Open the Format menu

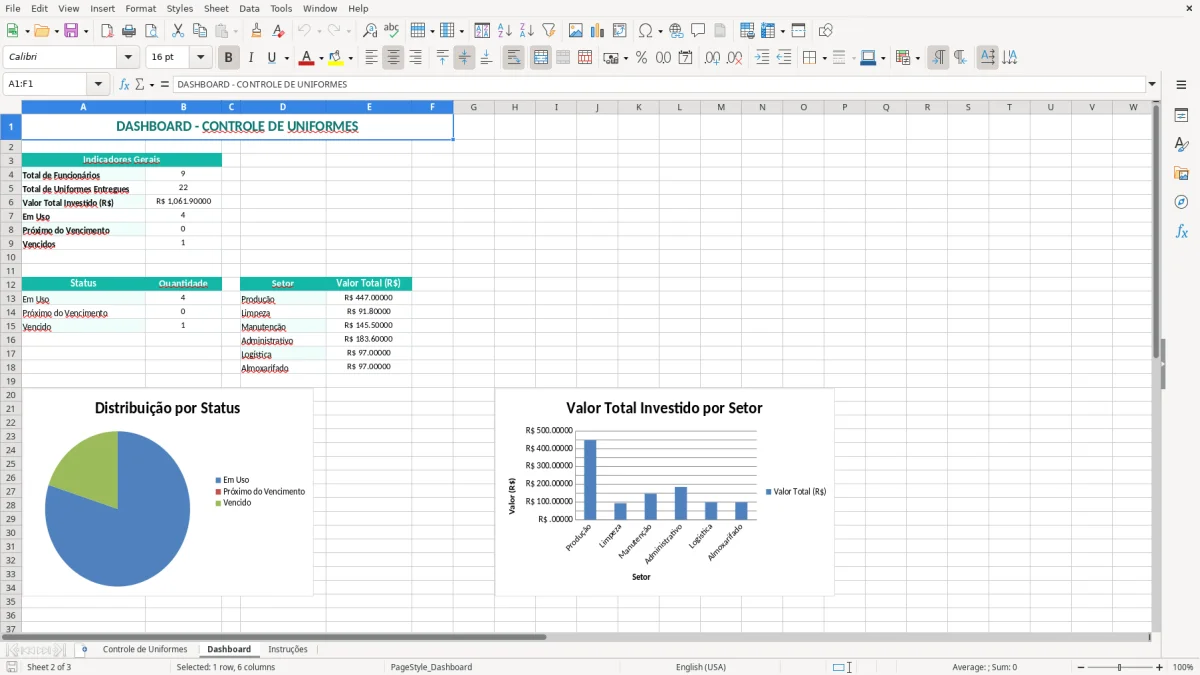click(x=140, y=8)
